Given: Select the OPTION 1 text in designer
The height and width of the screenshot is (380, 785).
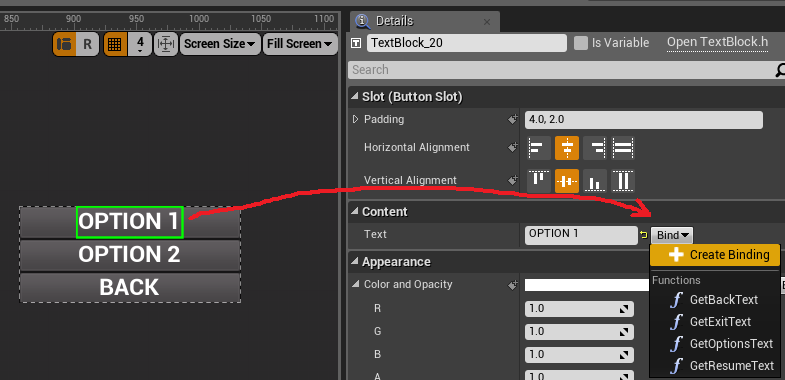Looking at the screenshot, I should (x=130, y=222).
